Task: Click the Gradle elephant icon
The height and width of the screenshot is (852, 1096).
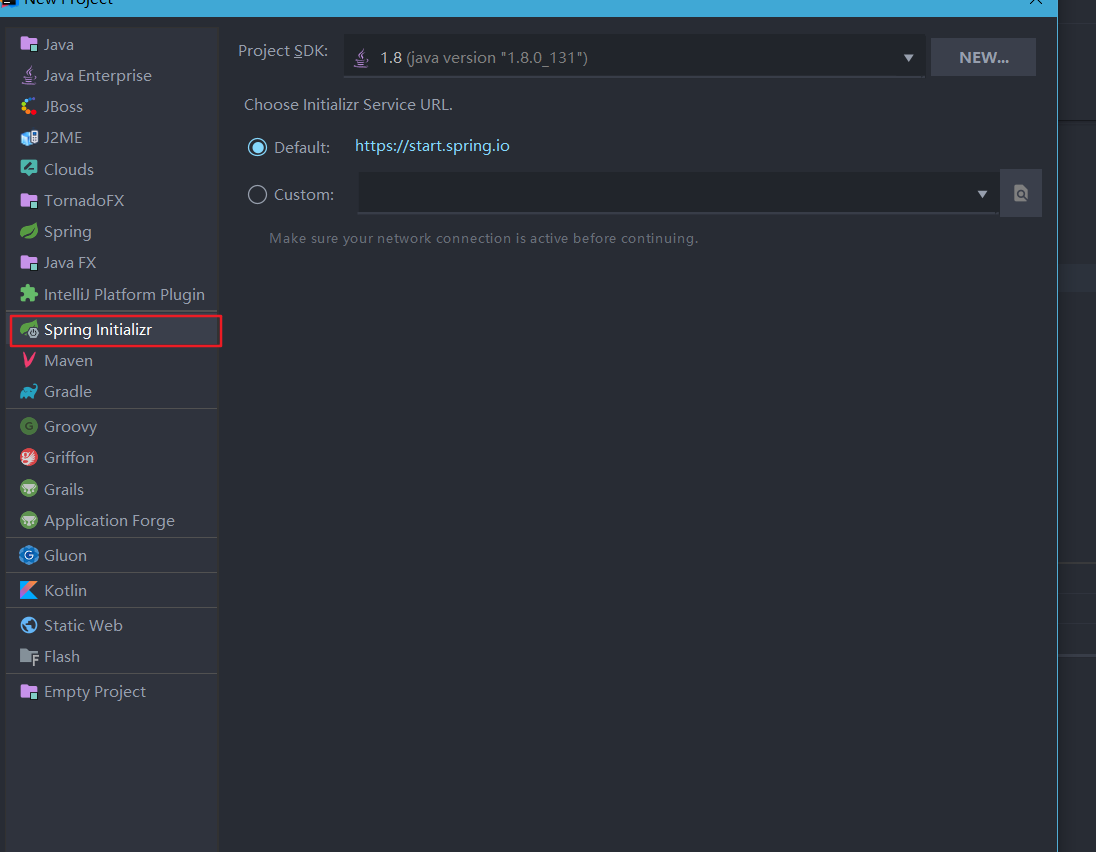Action: (x=29, y=391)
